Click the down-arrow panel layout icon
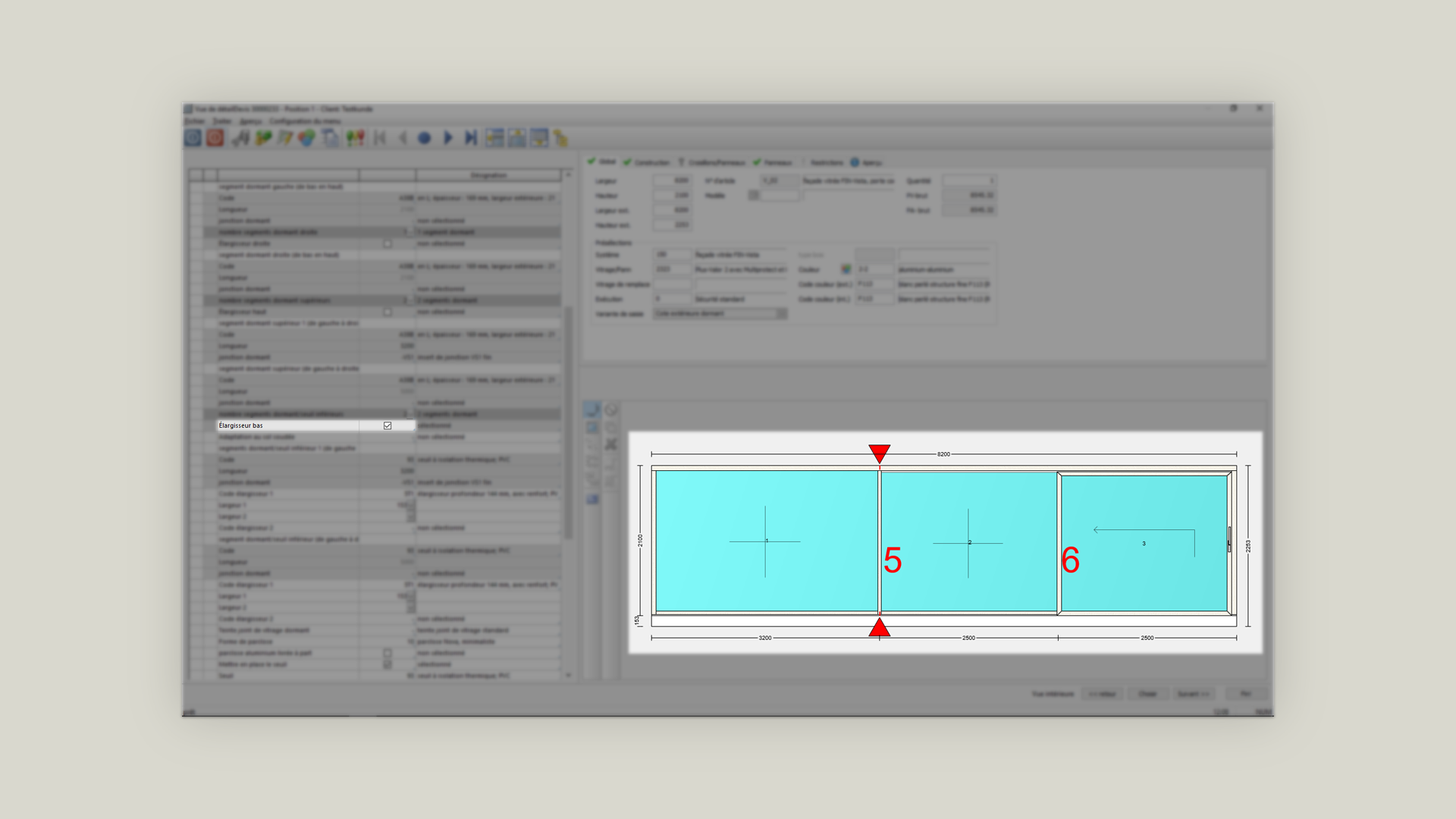Image resolution: width=1456 pixels, height=819 pixels. [539, 138]
